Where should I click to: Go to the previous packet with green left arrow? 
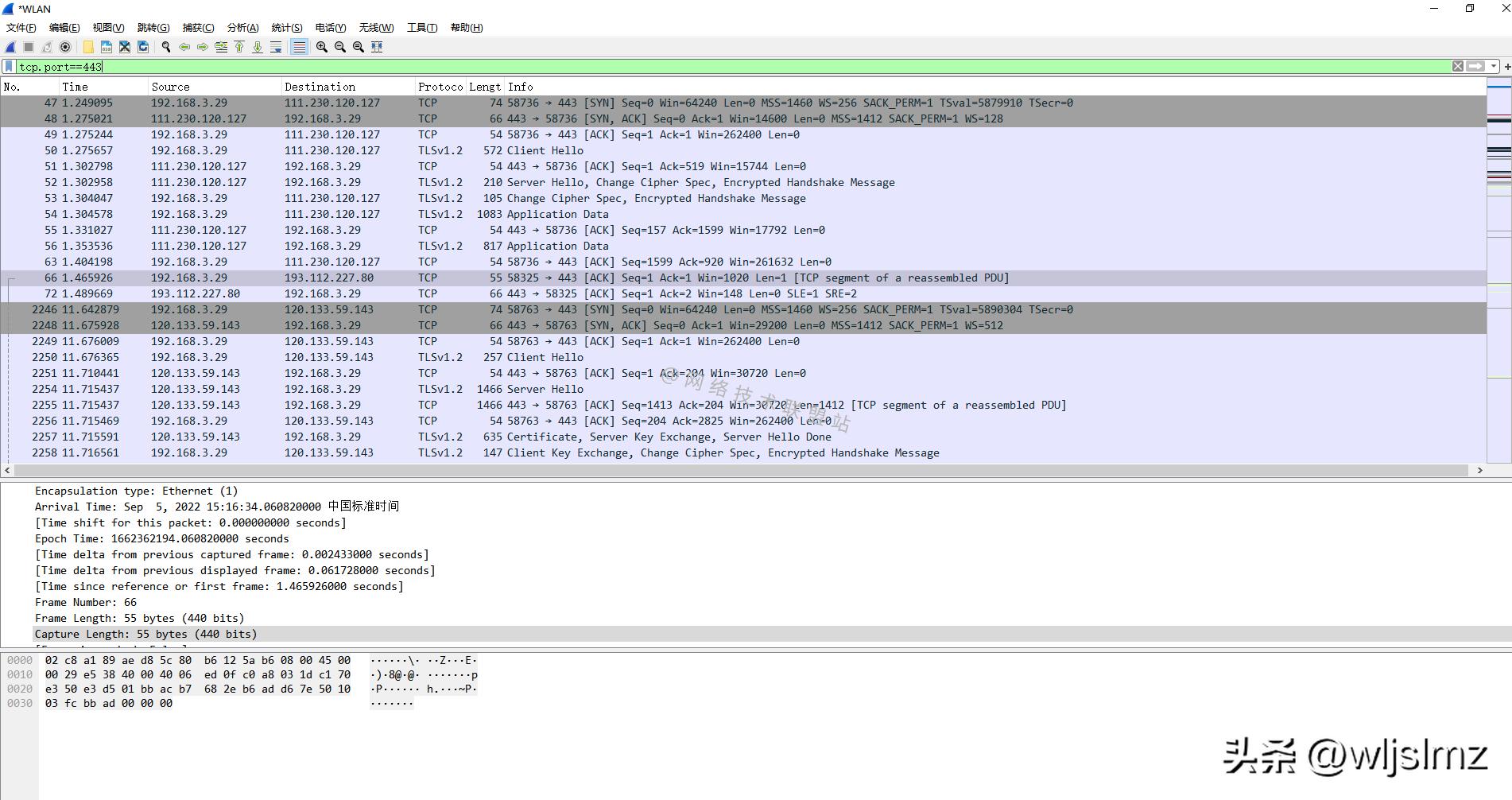[184, 47]
